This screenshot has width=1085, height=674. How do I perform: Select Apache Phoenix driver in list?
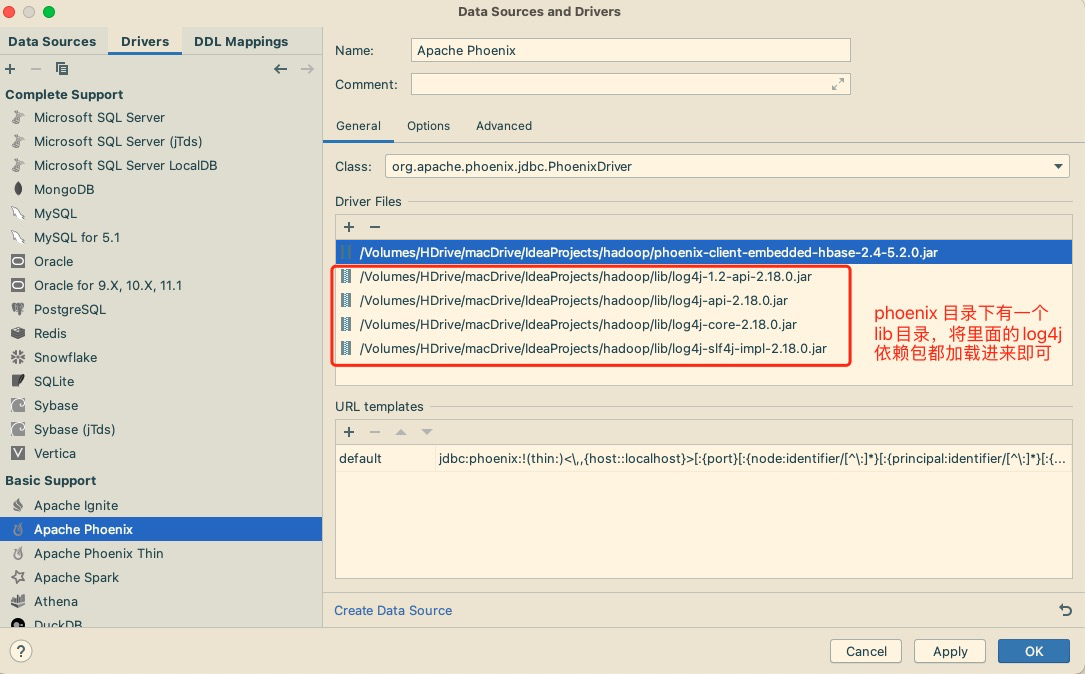click(x=161, y=529)
